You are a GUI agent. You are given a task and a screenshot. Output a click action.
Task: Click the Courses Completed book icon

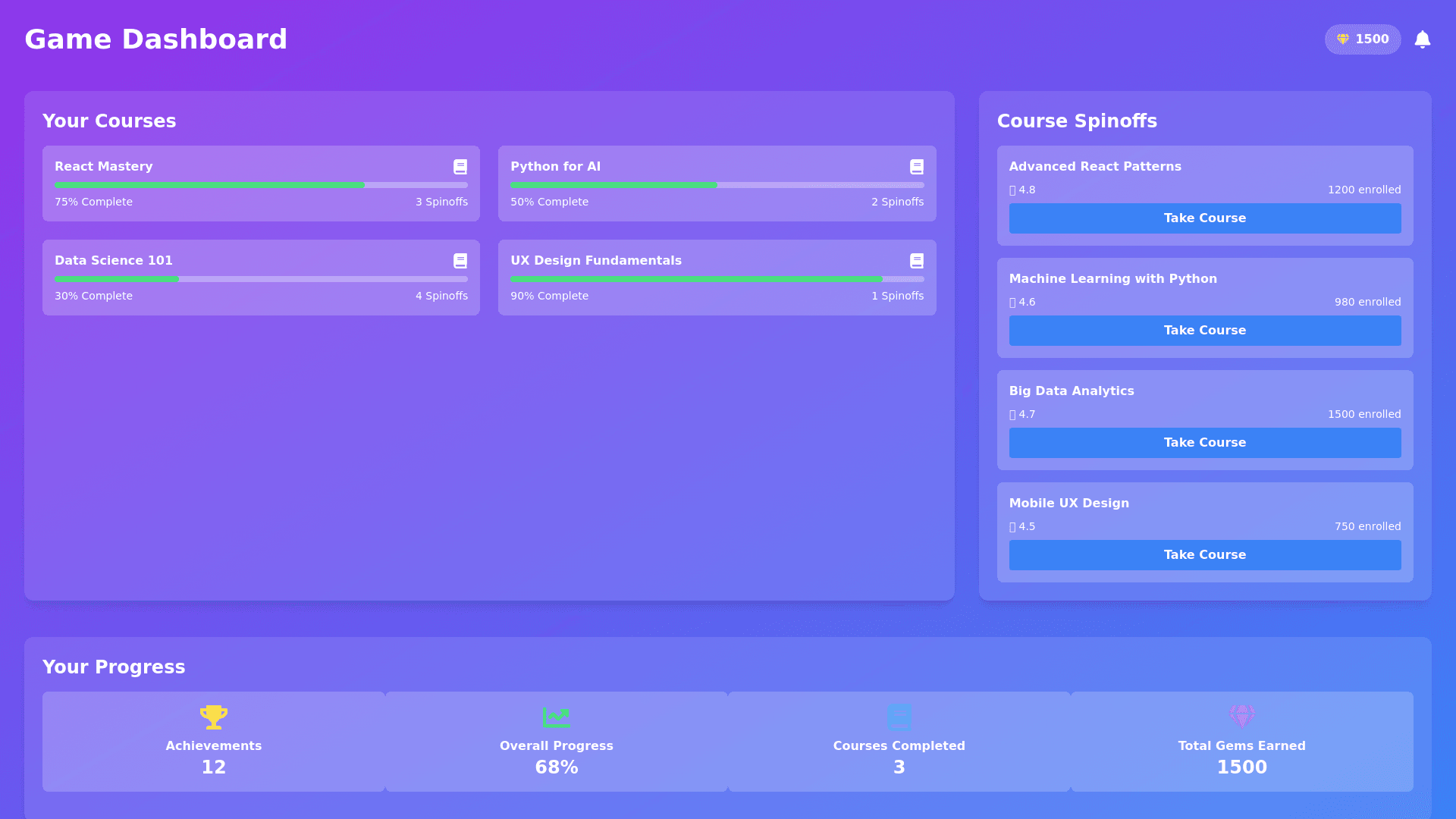tap(899, 717)
